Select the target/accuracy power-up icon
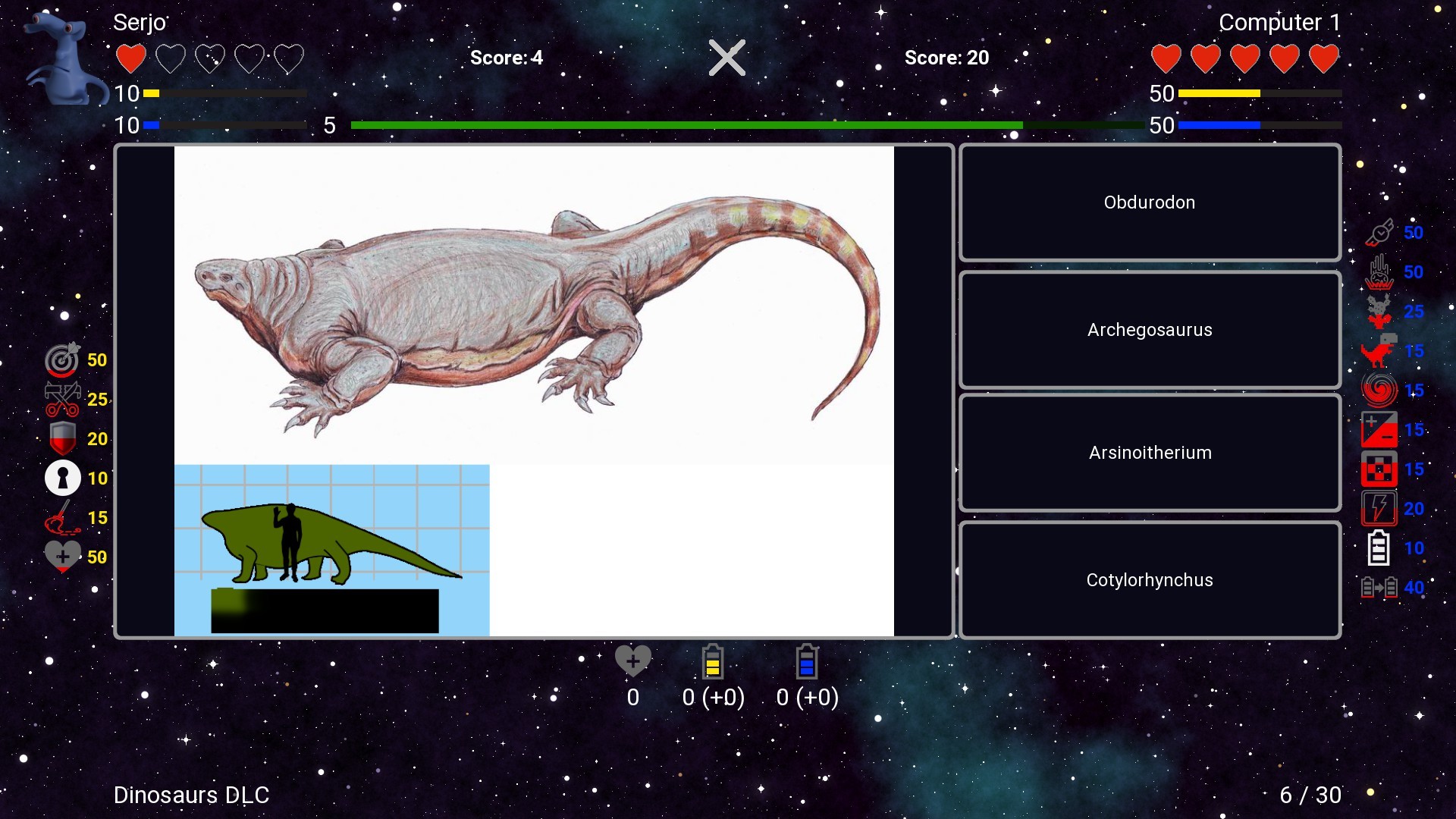This screenshot has width=1456, height=819. (x=63, y=359)
